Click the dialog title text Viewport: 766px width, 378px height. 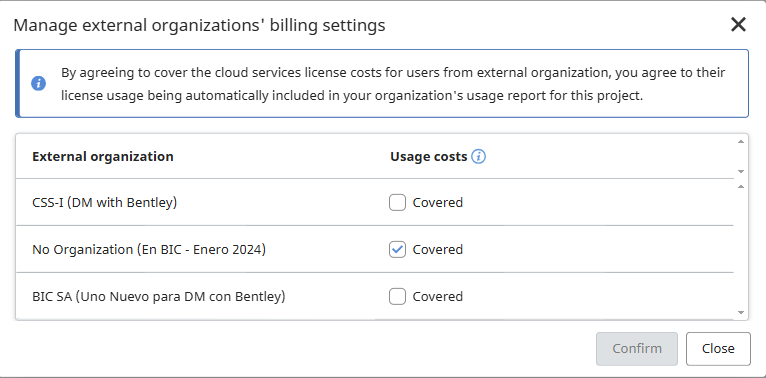click(x=199, y=25)
